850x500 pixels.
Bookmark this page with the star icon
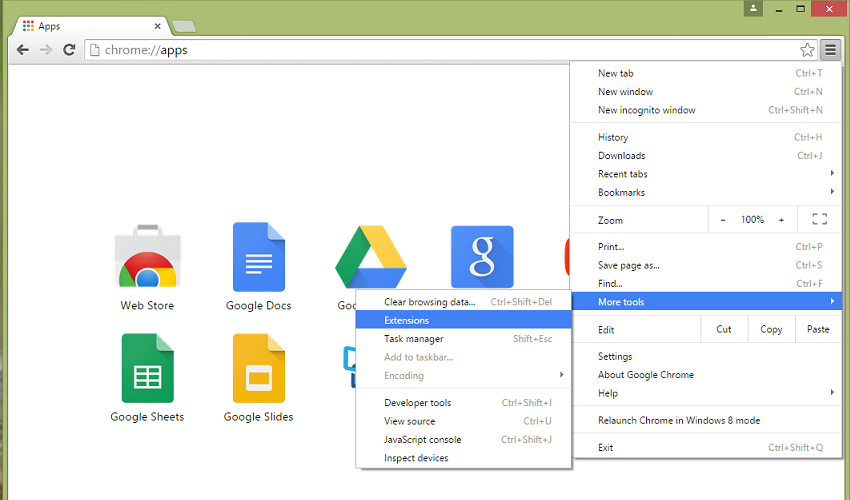click(x=807, y=50)
